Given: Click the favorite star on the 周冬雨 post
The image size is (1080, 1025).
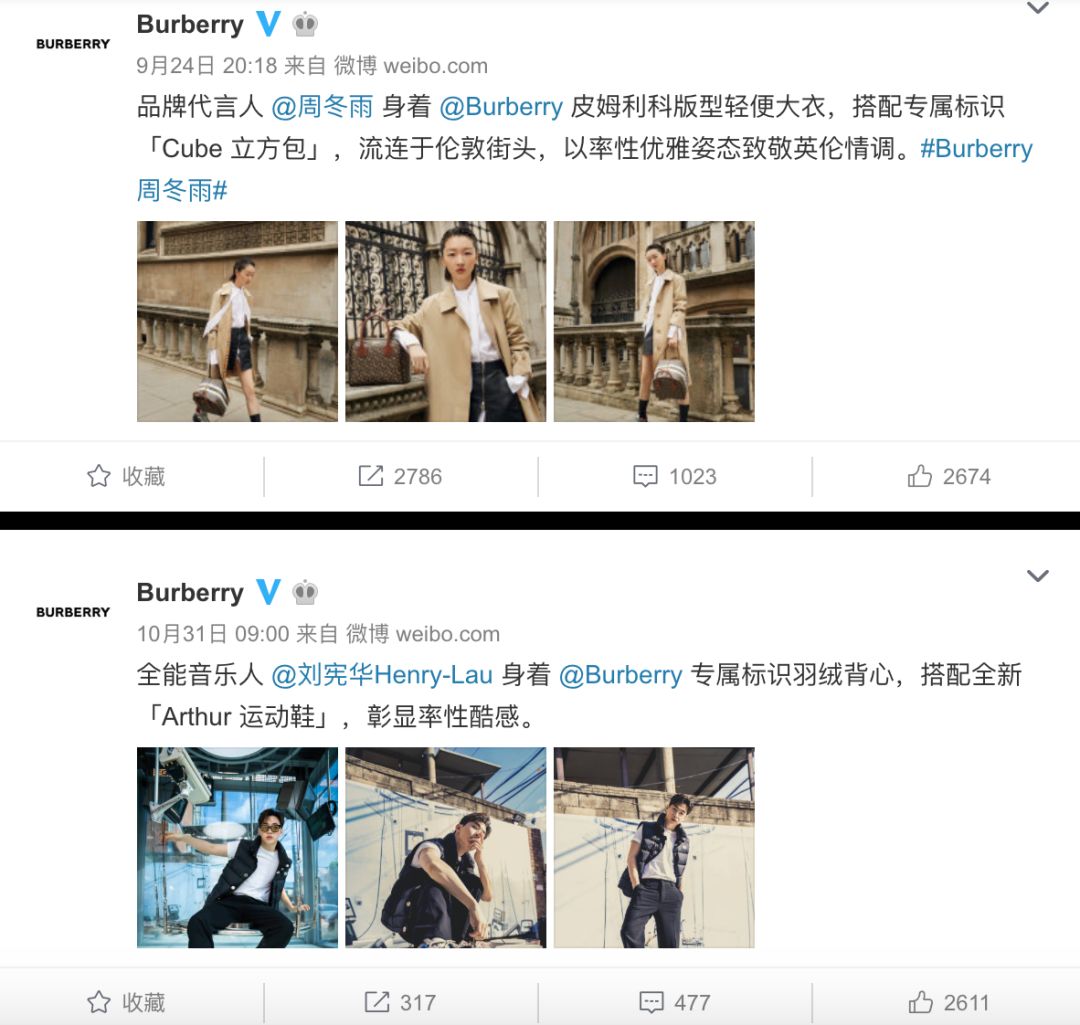Looking at the screenshot, I should 98,476.
